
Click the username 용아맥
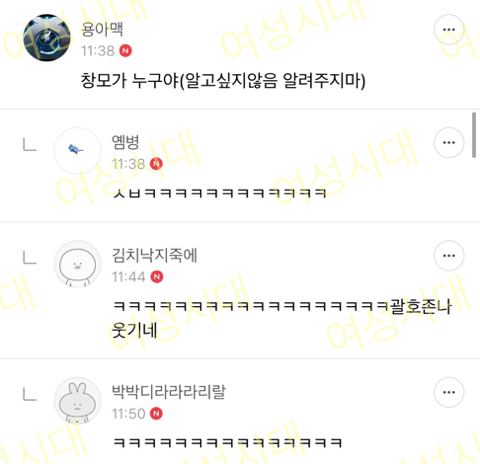(102, 29)
